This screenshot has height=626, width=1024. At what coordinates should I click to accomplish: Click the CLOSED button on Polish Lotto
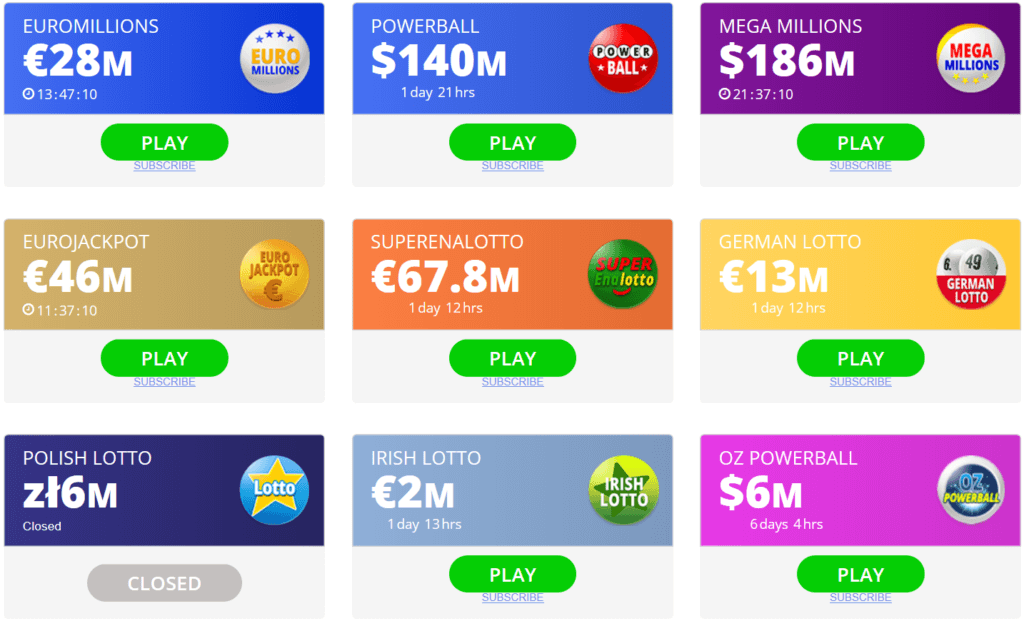(x=163, y=583)
